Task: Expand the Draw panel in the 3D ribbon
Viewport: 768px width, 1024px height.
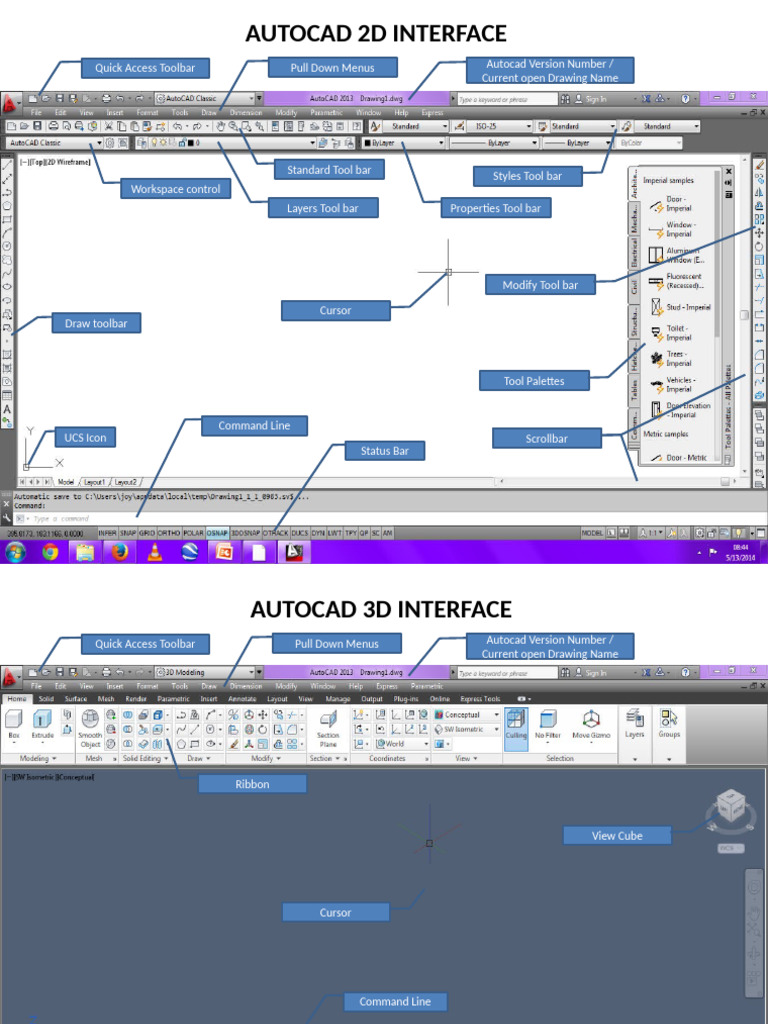Action: tap(199, 758)
